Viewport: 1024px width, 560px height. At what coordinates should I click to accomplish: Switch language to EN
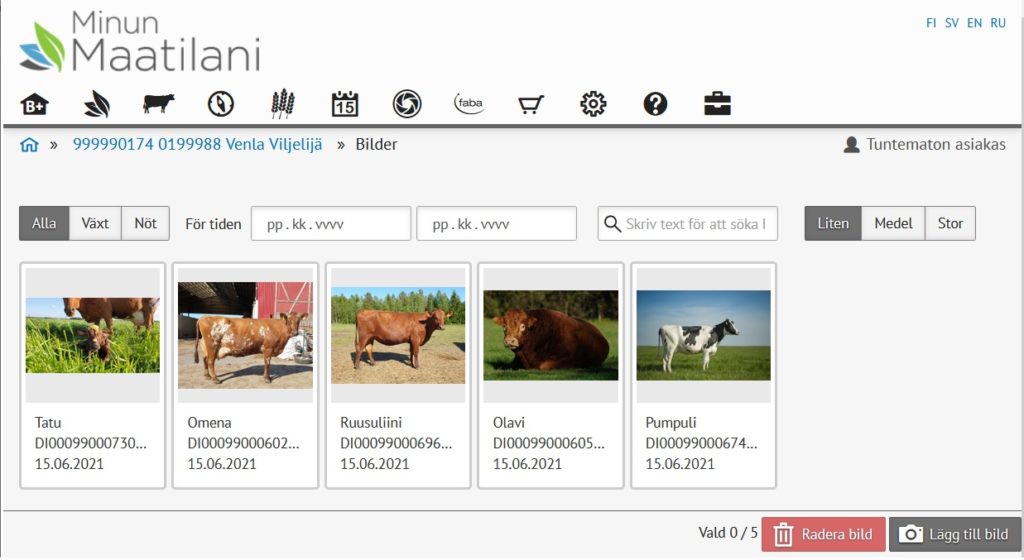pos(974,23)
